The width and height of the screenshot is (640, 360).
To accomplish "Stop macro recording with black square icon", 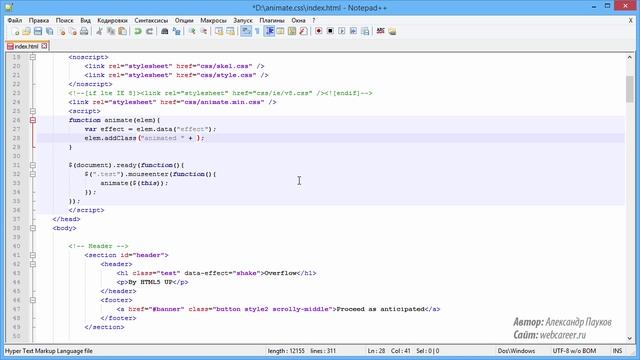I will click(330, 31).
